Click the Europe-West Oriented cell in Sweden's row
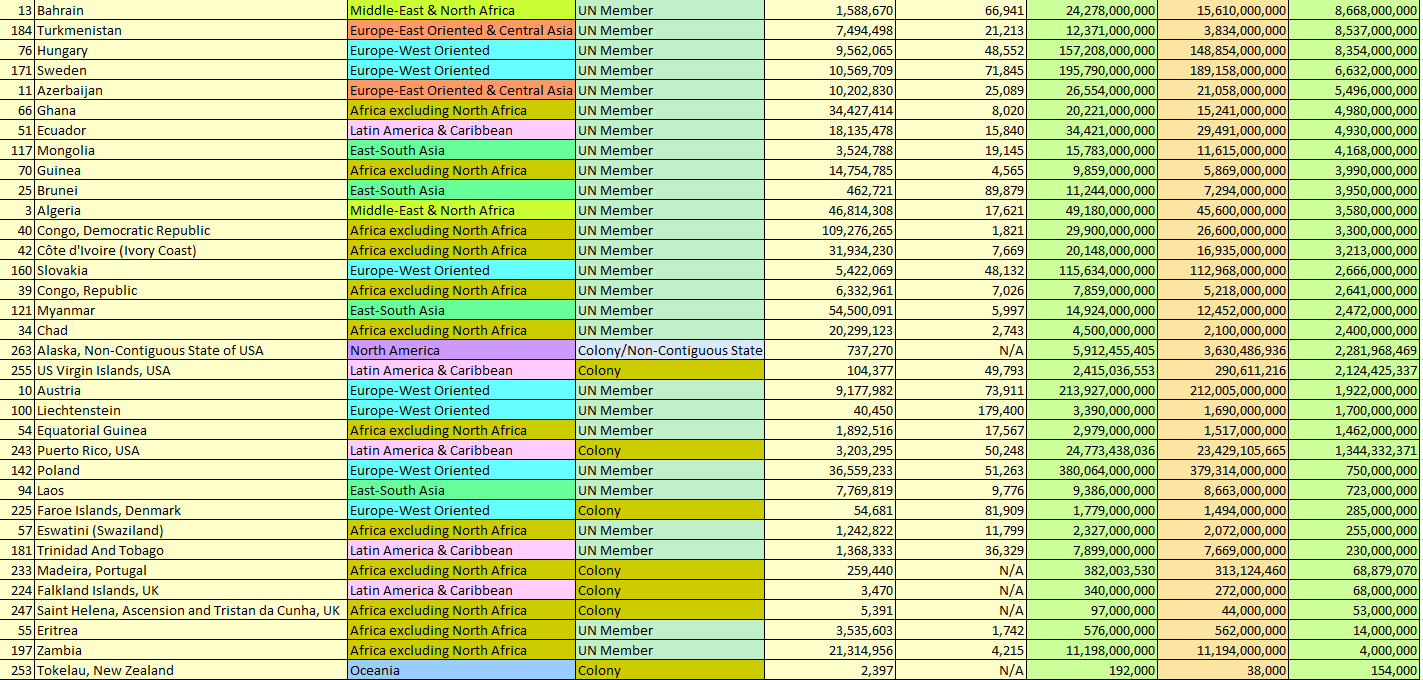This screenshot has height=680, width=1423. pyautogui.click(x=461, y=70)
